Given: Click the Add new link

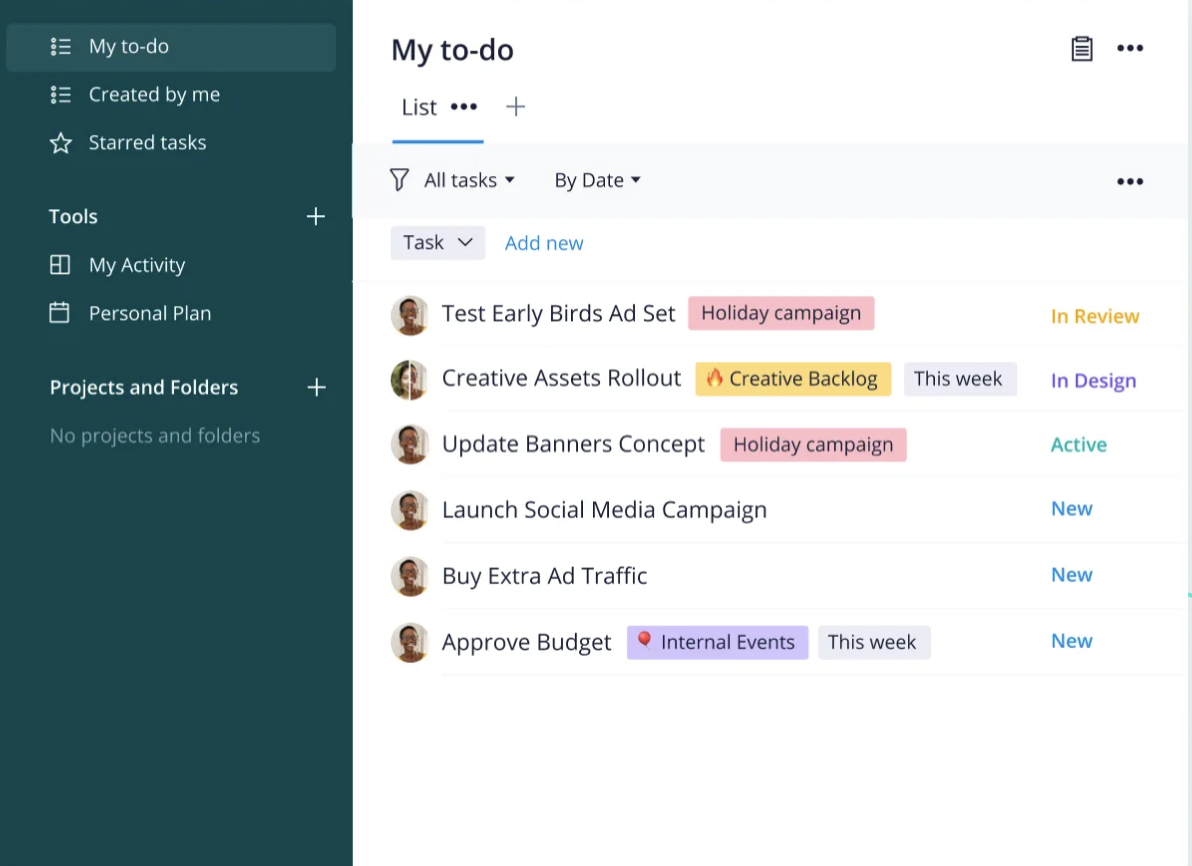Looking at the screenshot, I should pos(544,243).
